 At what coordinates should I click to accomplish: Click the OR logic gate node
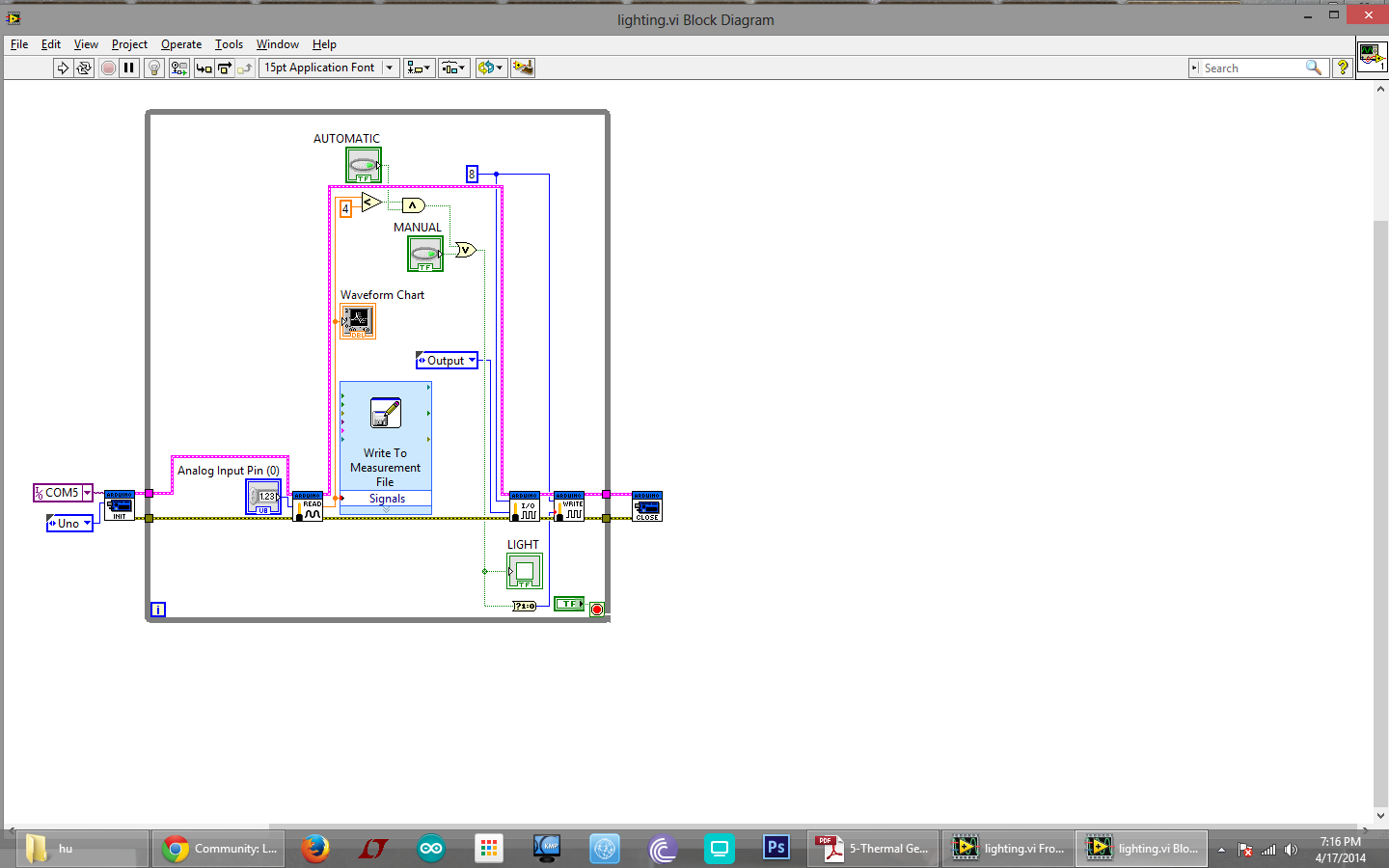[x=466, y=250]
